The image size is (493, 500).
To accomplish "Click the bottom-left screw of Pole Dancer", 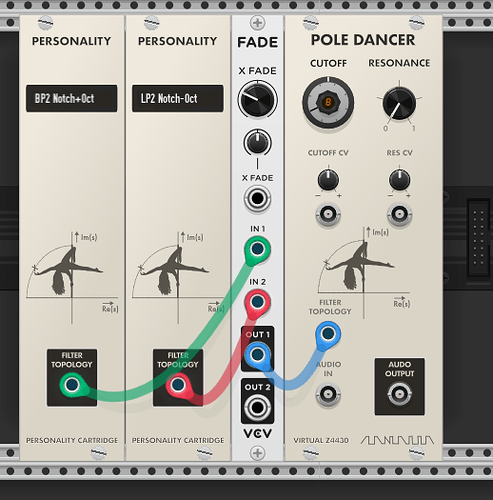I will click(310, 453).
